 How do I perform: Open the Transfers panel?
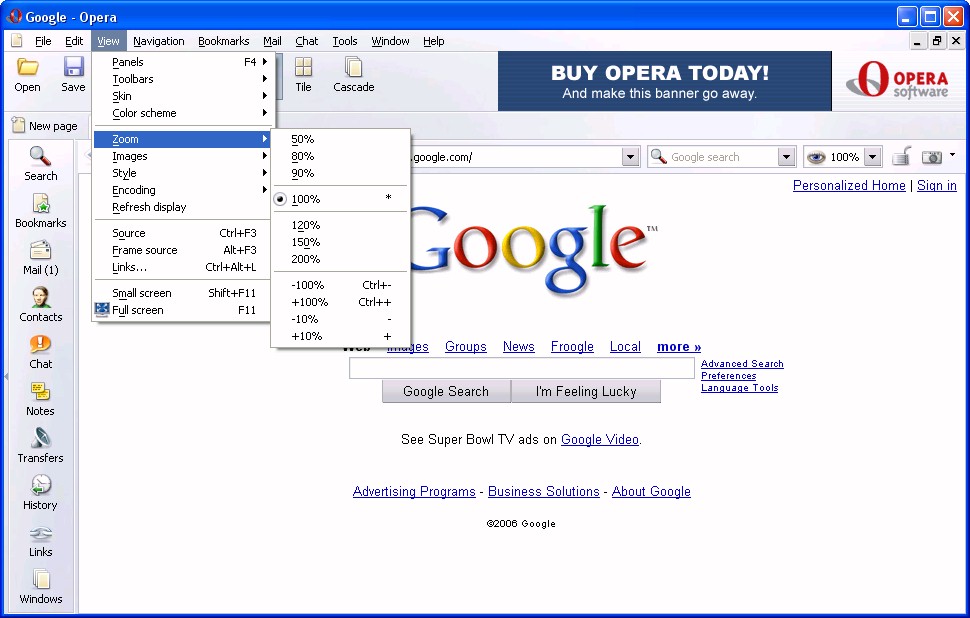[40, 445]
